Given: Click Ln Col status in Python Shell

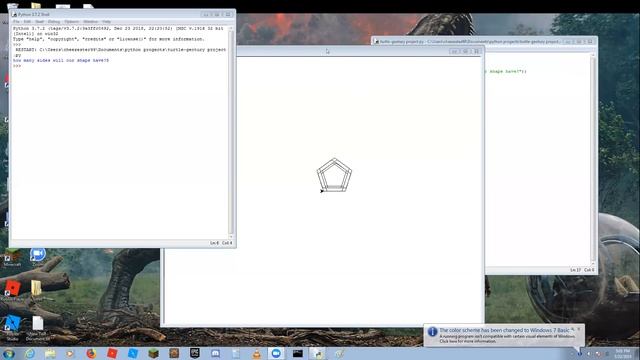Looking at the screenshot, I should (221, 243).
